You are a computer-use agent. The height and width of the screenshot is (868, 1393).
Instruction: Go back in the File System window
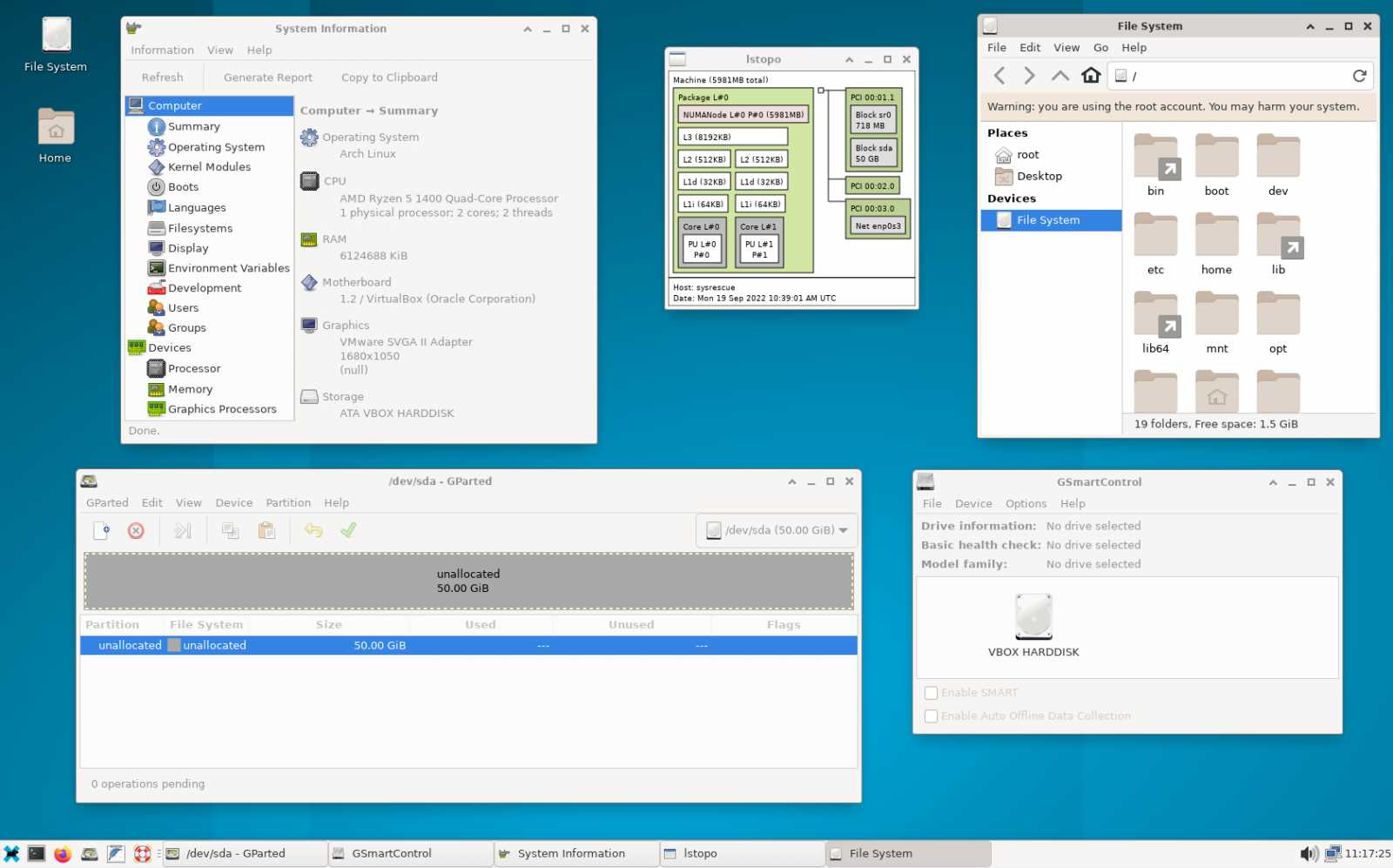[x=999, y=76]
